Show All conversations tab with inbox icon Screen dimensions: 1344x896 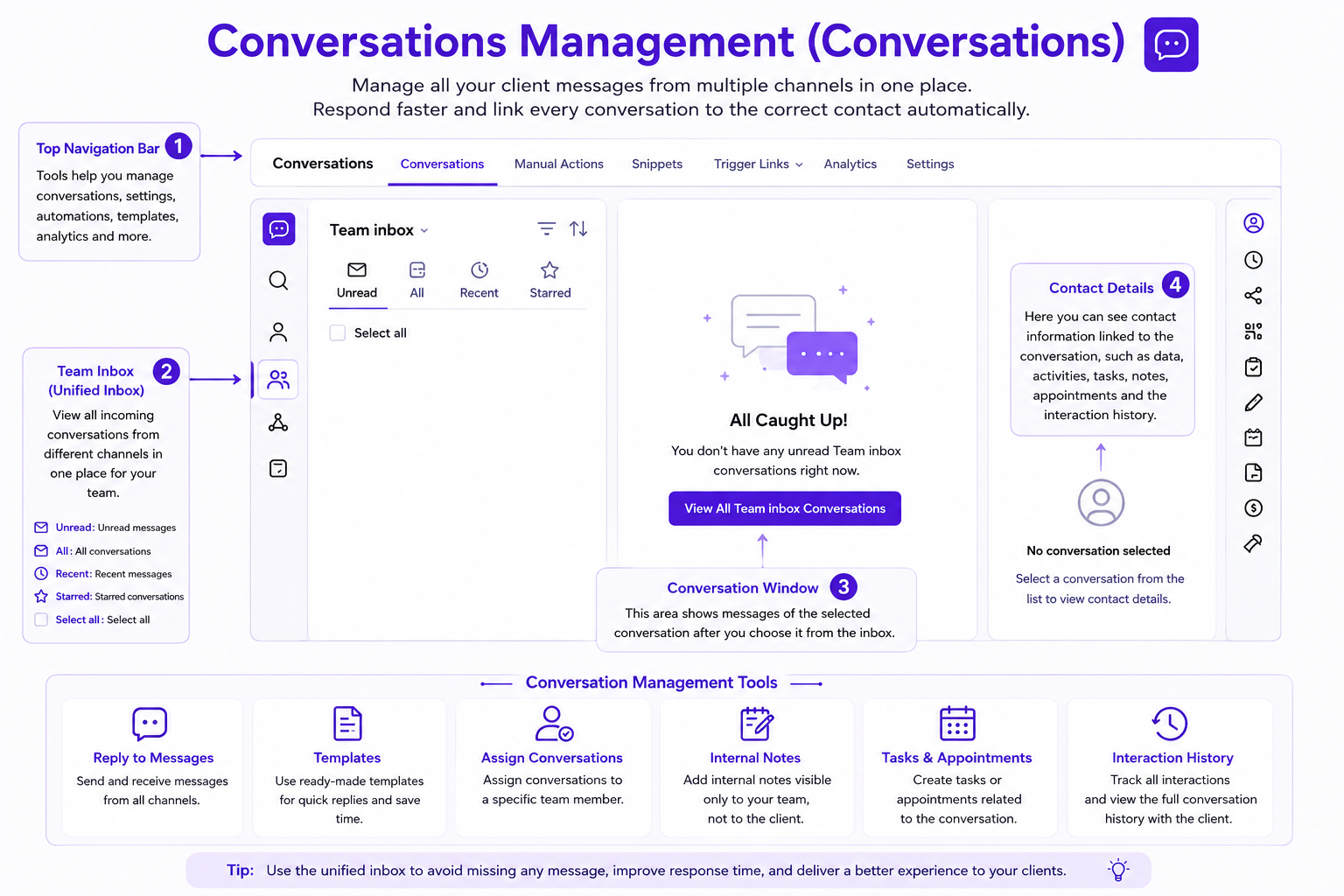click(x=417, y=280)
